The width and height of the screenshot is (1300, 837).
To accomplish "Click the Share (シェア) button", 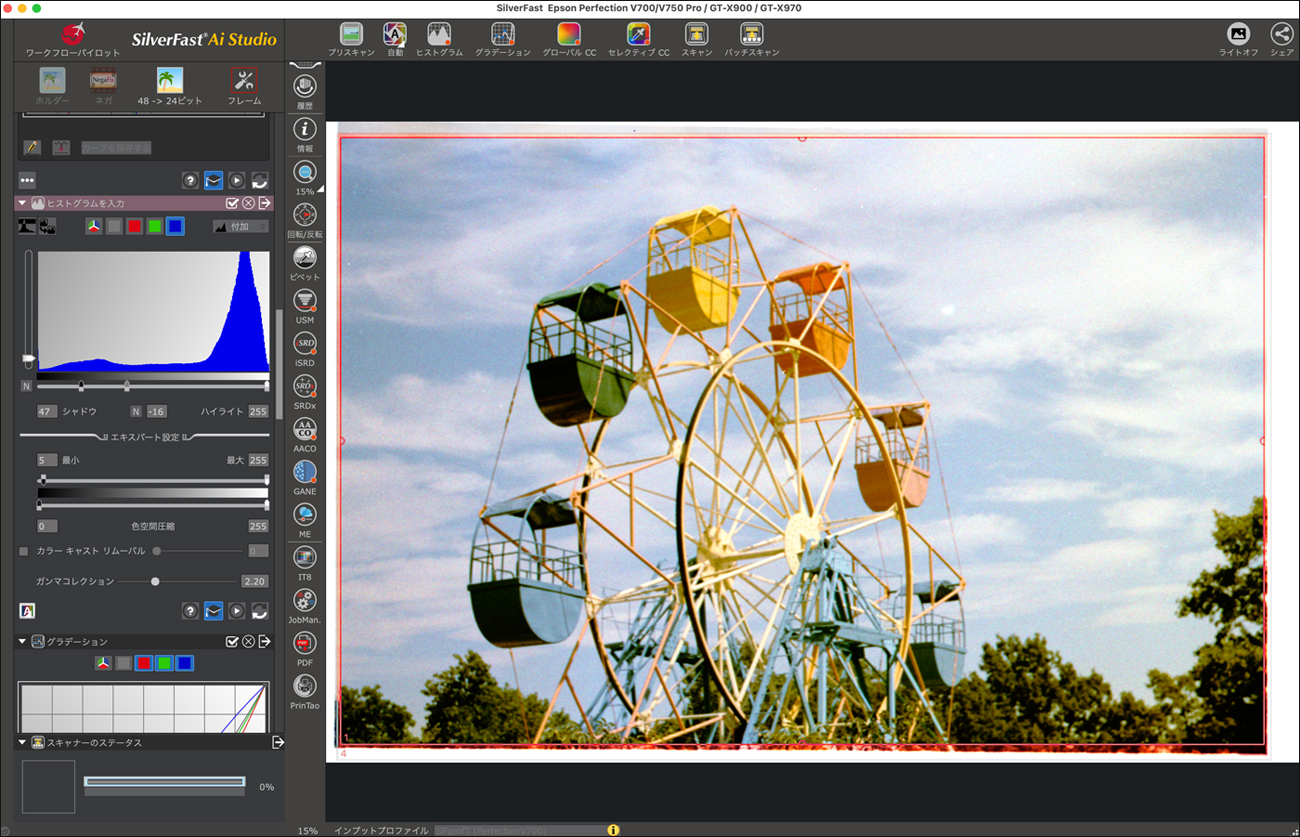I will point(1281,34).
